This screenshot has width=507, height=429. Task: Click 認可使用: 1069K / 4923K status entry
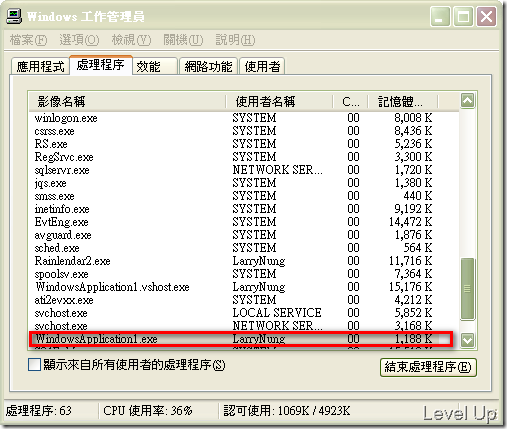(x=287, y=411)
